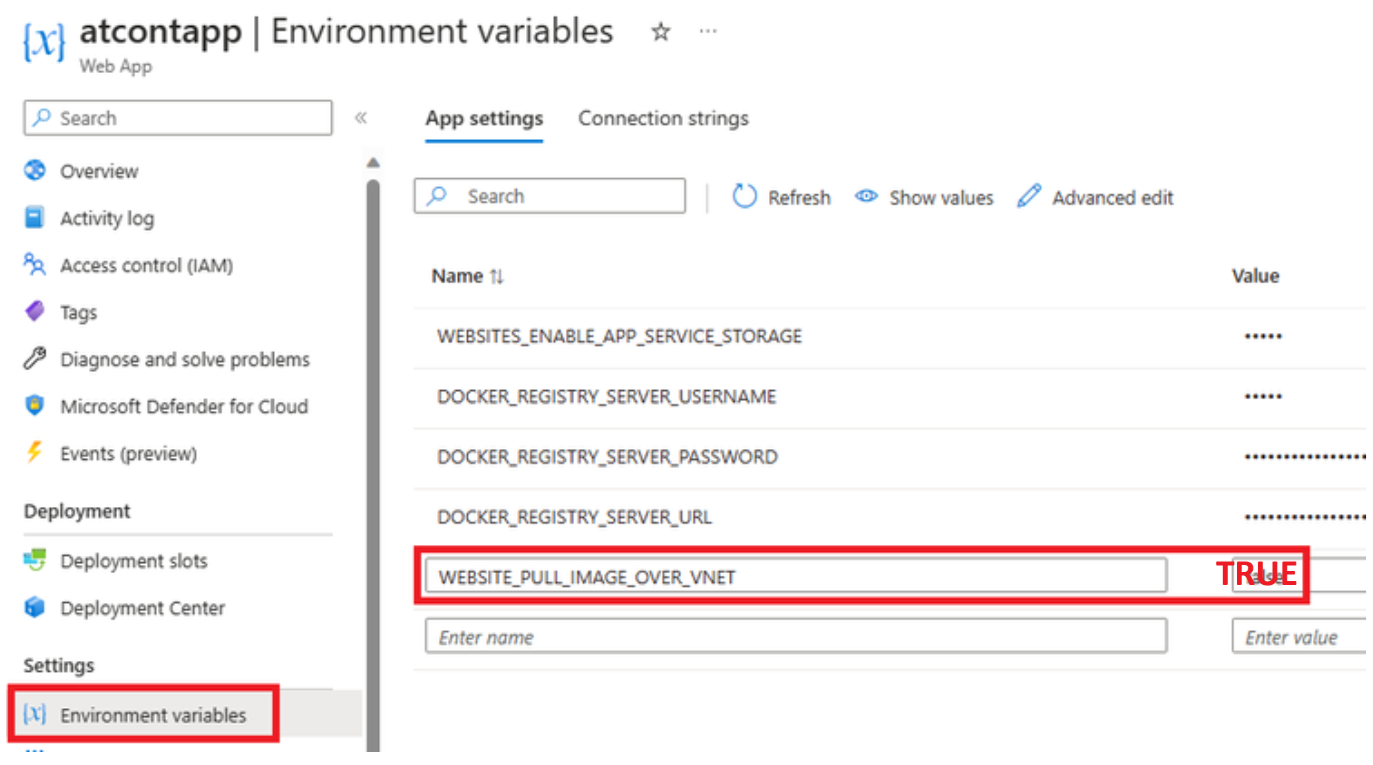Open Diagnose and solve problems
Screen dimensions: 1373x765
[x=185, y=359]
